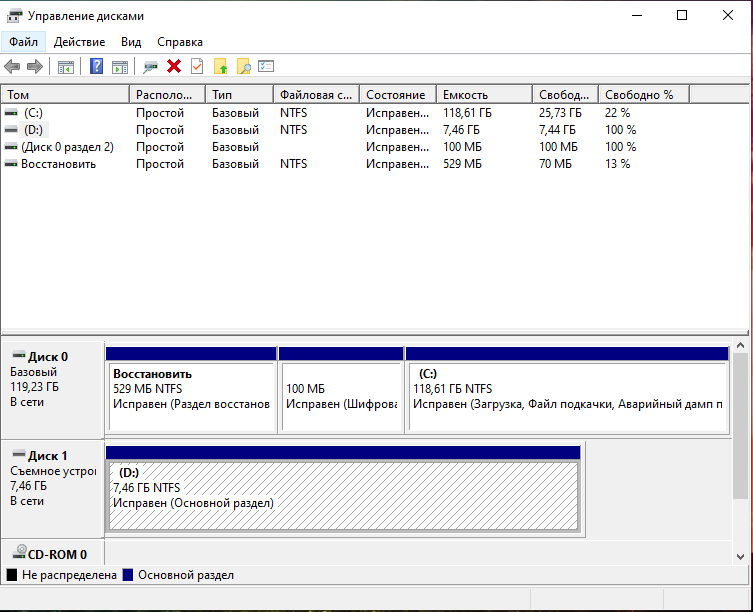Select the (C:) 118,61 ГБ NTFS partition block

567,390
